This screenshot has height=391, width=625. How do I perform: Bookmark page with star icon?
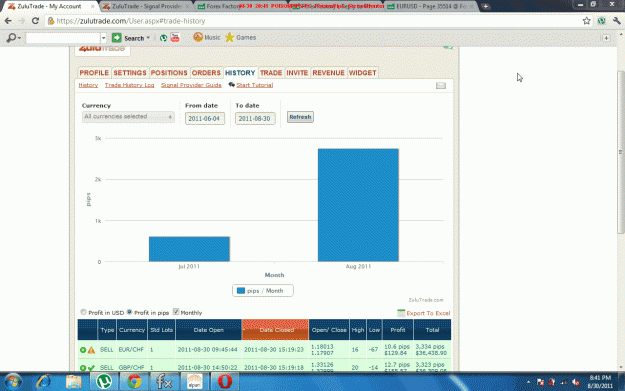pos(586,21)
